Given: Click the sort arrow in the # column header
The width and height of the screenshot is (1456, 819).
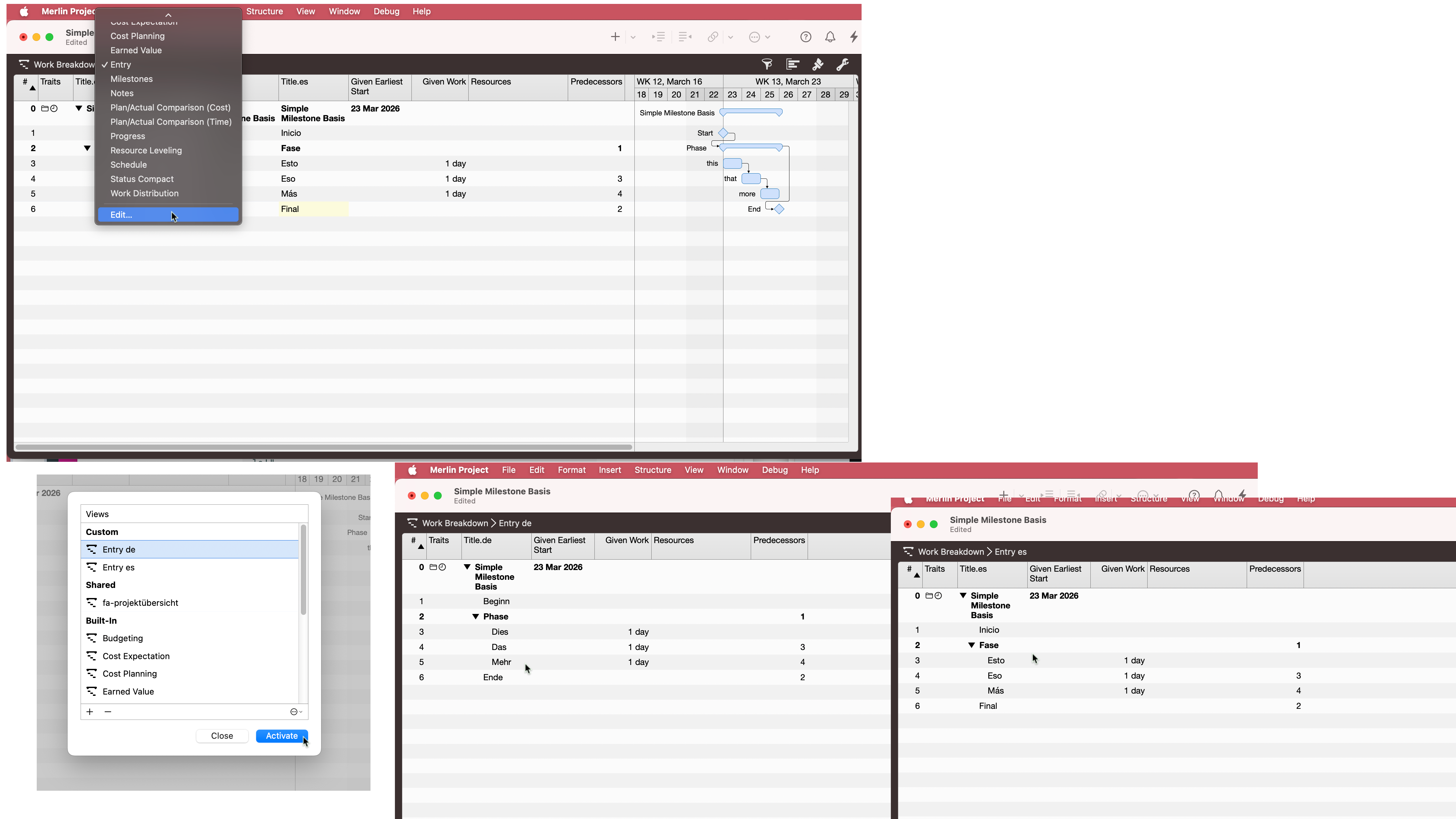Looking at the screenshot, I should tap(33, 89).
